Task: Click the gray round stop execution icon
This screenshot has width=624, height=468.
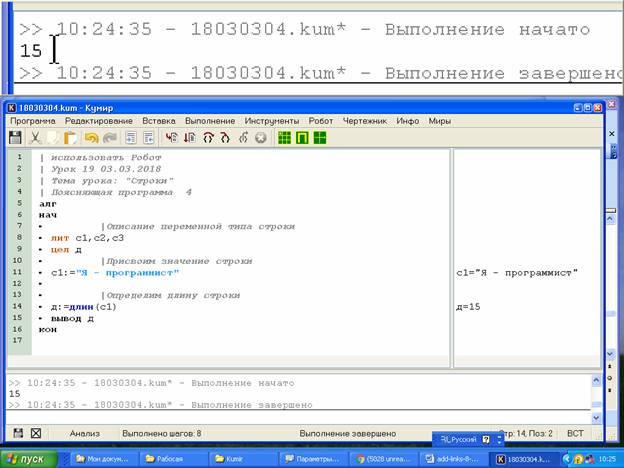Action: (x=261, y=138)
